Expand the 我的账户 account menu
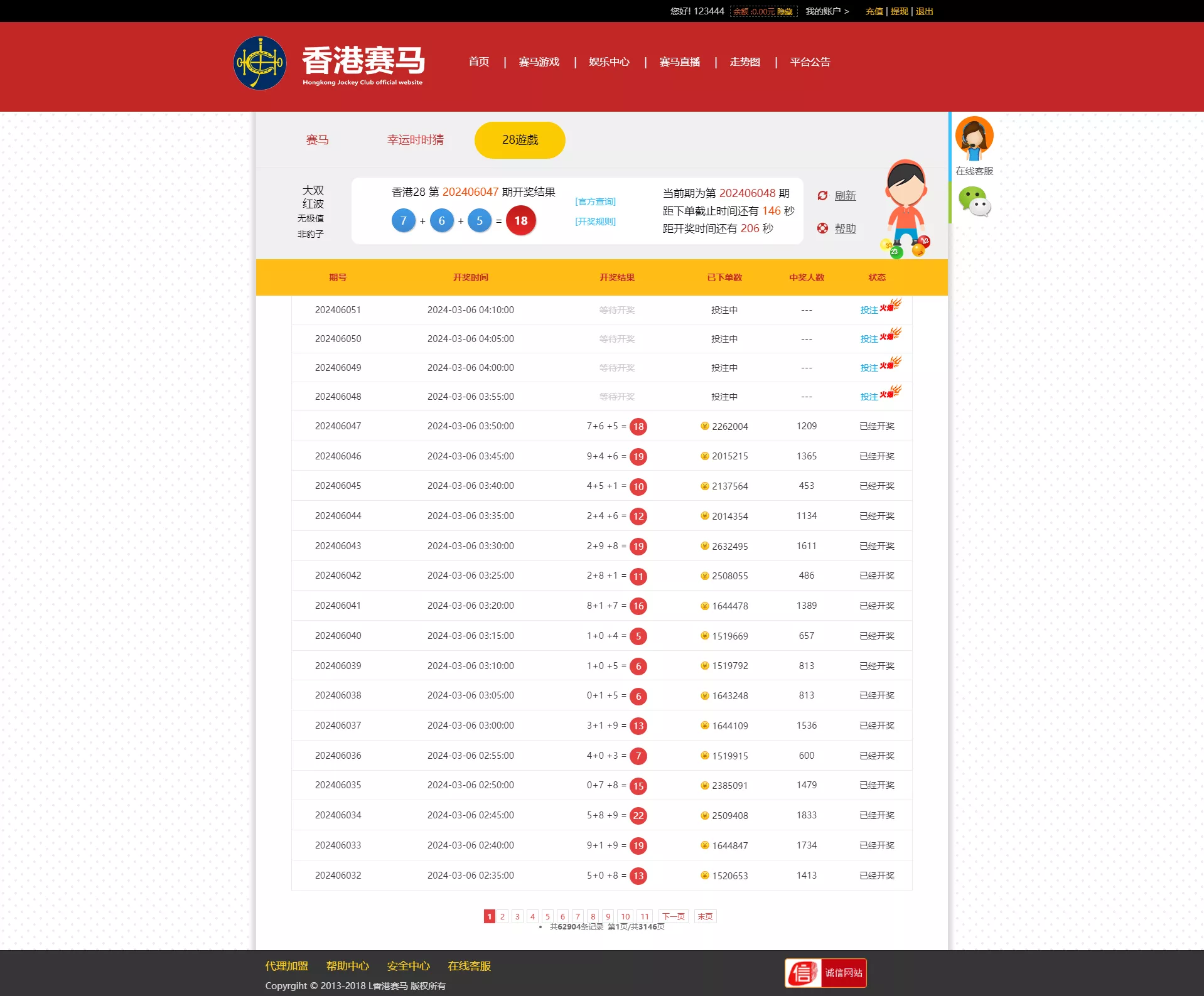Screen dimensions: 1204x996 824,11
